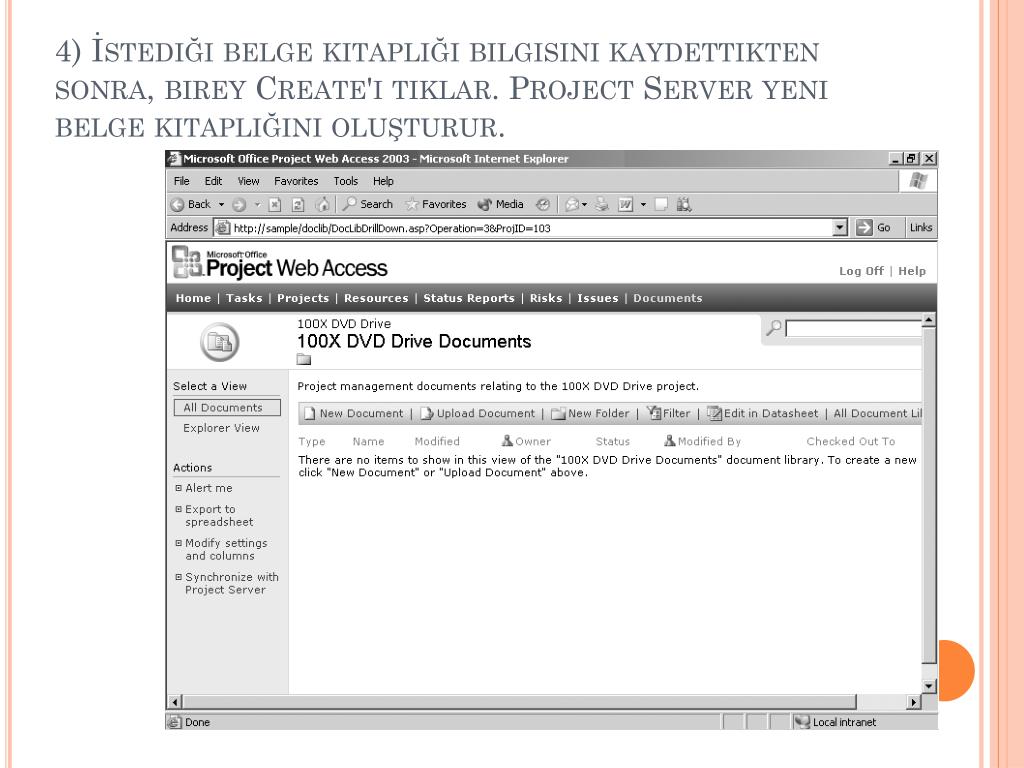Open the Forward button dropdown arrow
The image size is (1024, 768).
tap(257, 205)
